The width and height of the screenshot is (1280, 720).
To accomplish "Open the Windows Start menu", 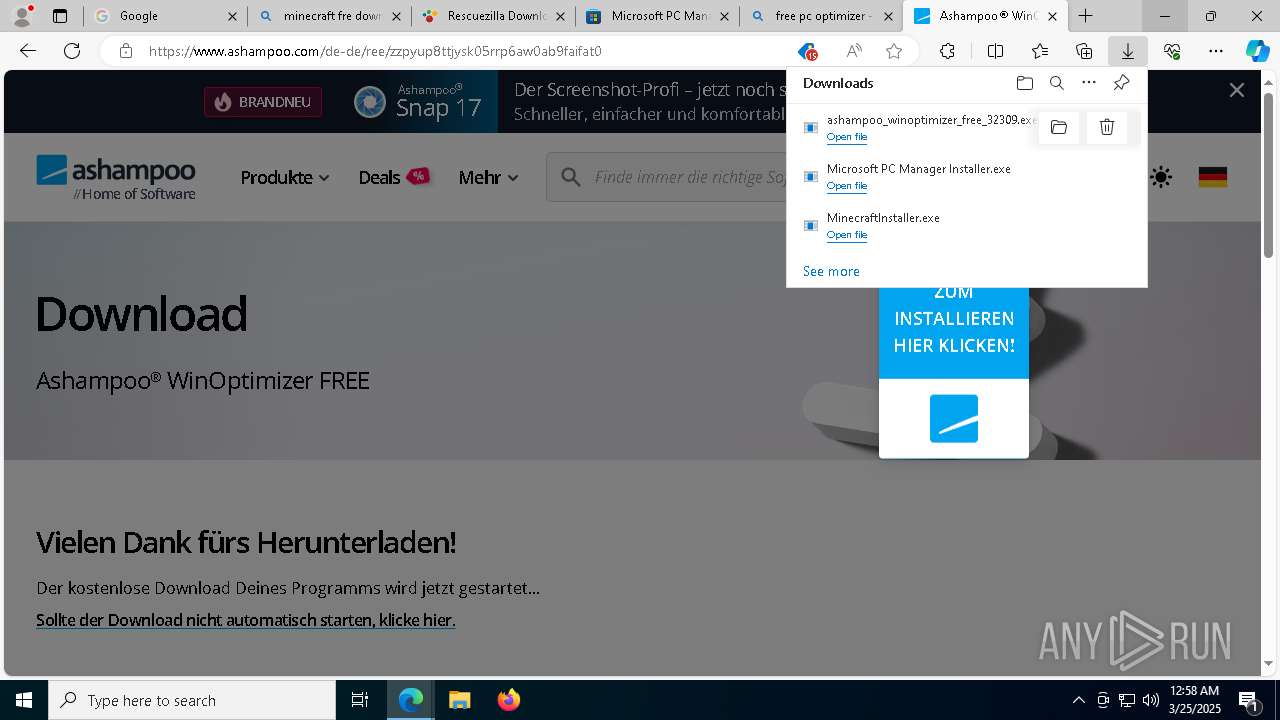I will pos(24,700).
